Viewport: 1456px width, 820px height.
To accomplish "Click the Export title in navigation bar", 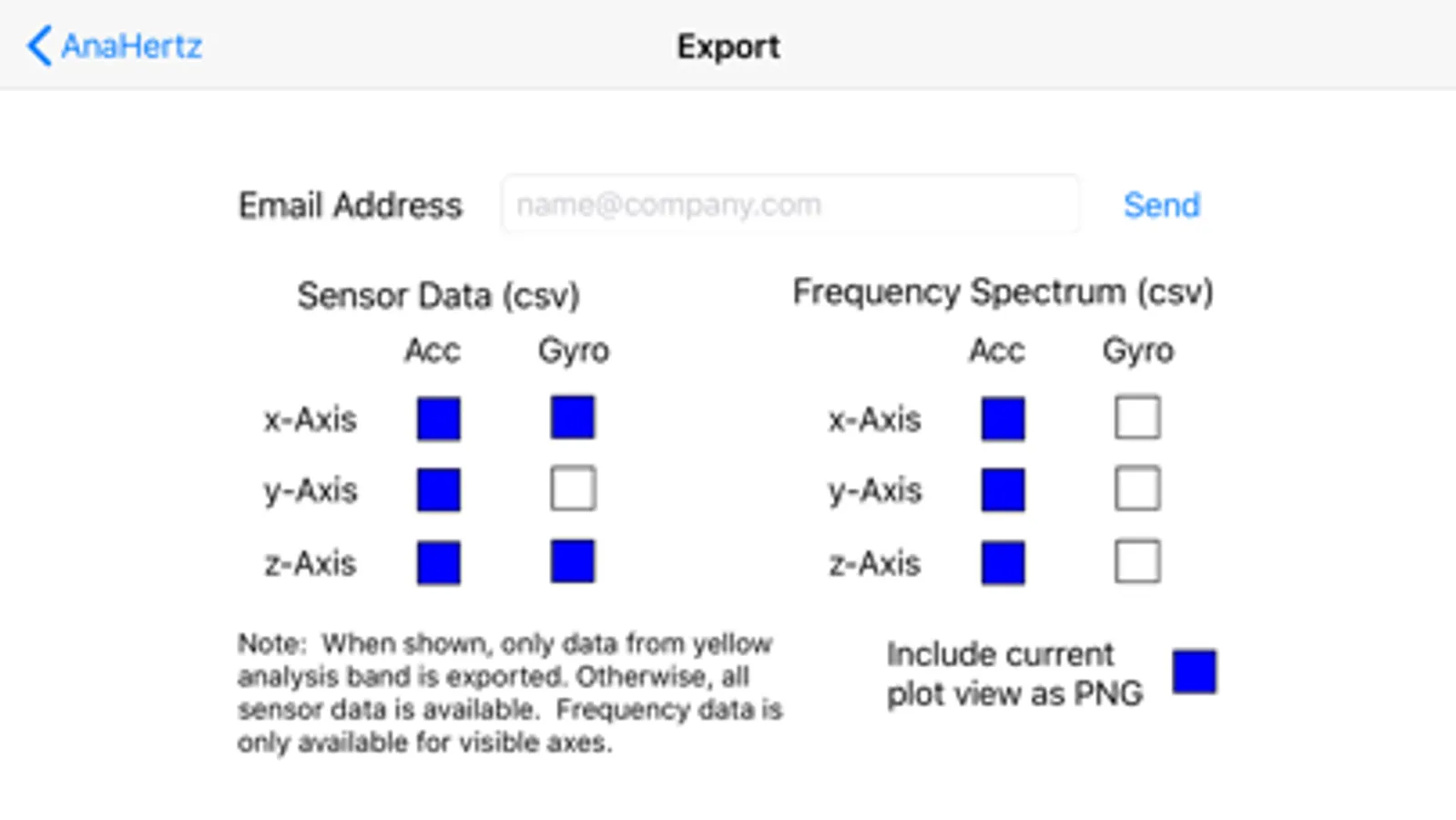I will 728,46.
